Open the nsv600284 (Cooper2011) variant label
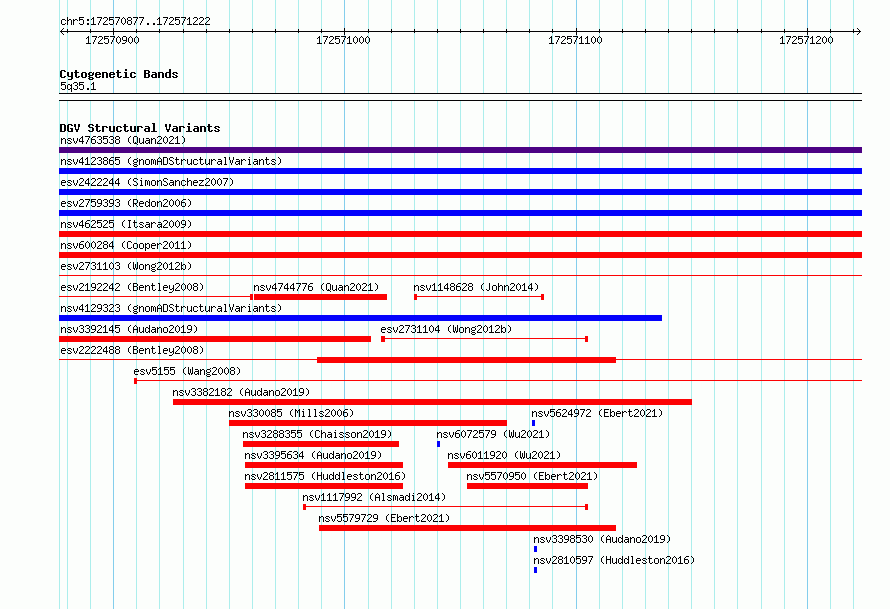This screenshot has width=890, height=609. click(x=126, y=245)
